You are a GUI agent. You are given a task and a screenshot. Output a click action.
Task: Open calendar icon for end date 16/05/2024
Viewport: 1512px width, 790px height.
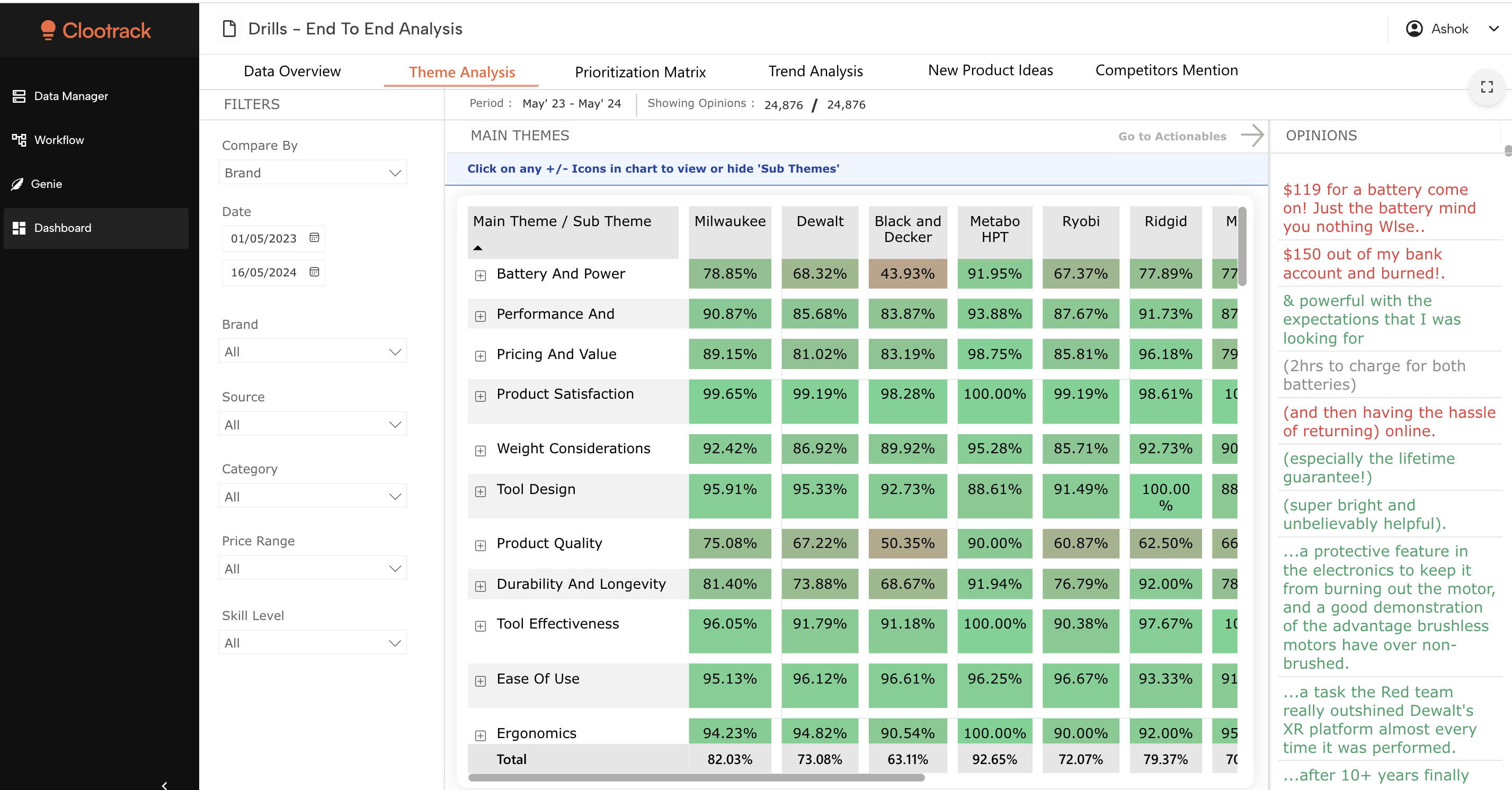click(314, 272)
